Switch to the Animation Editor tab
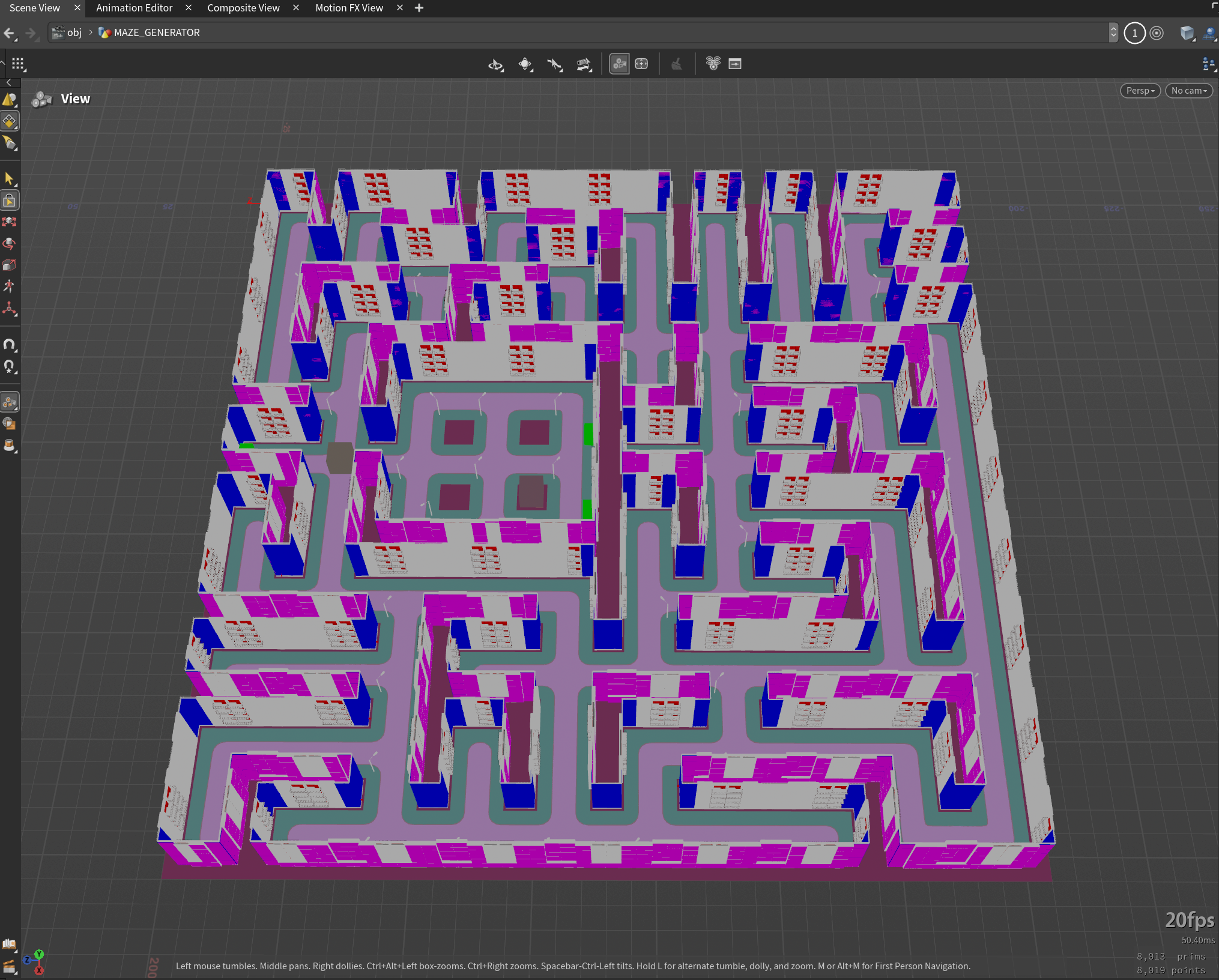Screen dimensions: 1219x980 (x=134, y=8)
